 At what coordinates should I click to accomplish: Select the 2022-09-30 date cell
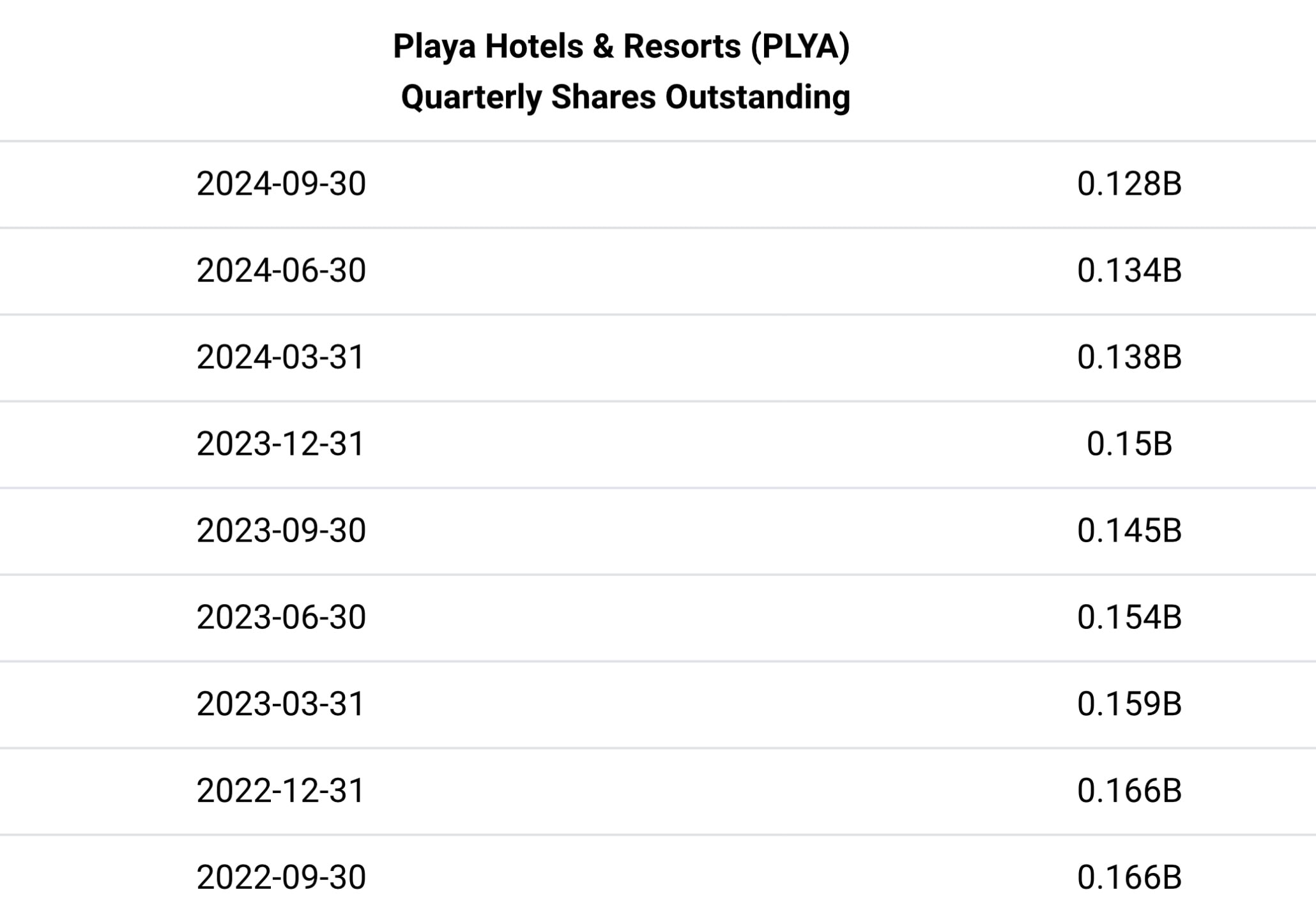[x=281, y=877]
